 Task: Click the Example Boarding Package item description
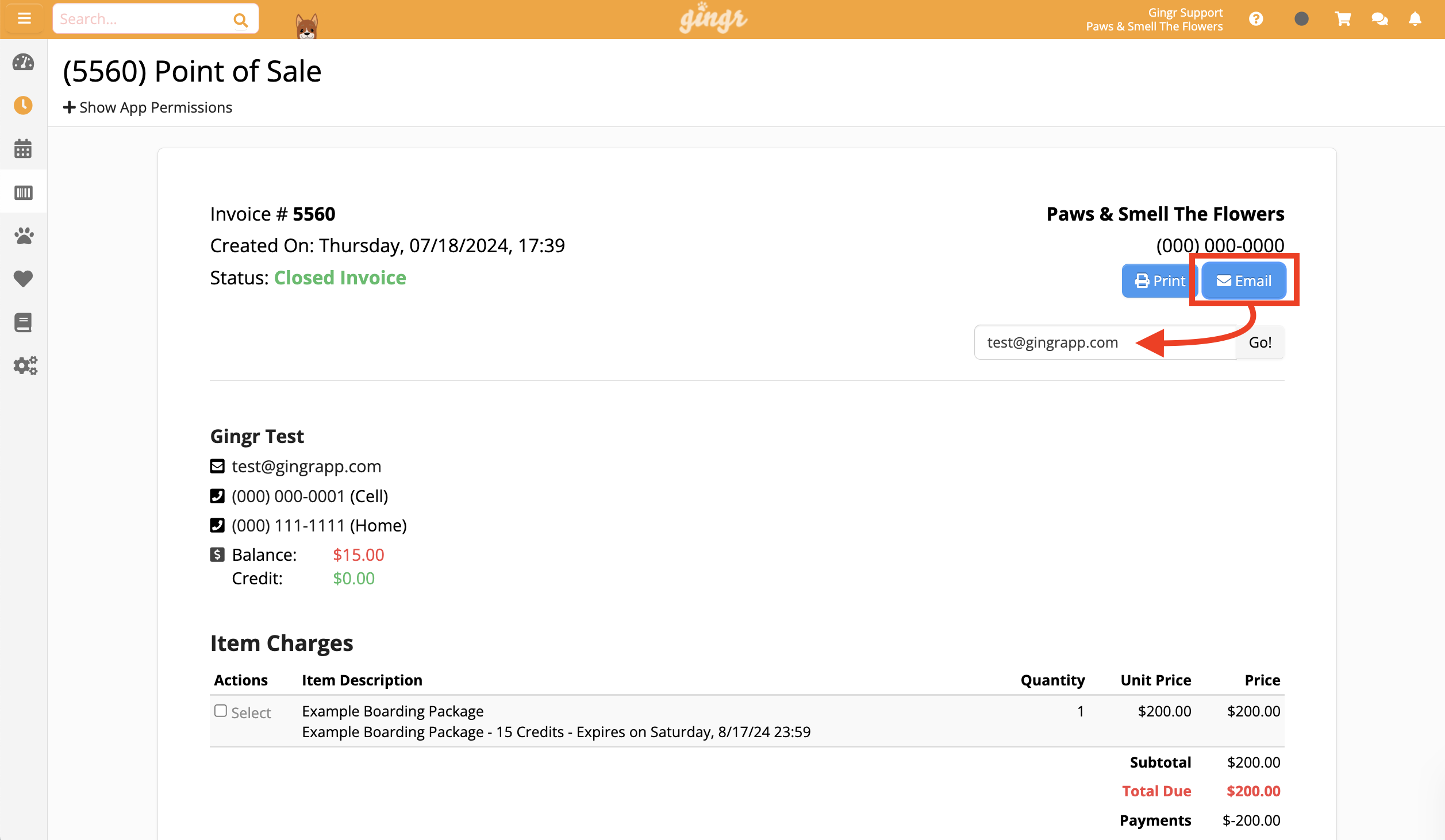point(393,711)
